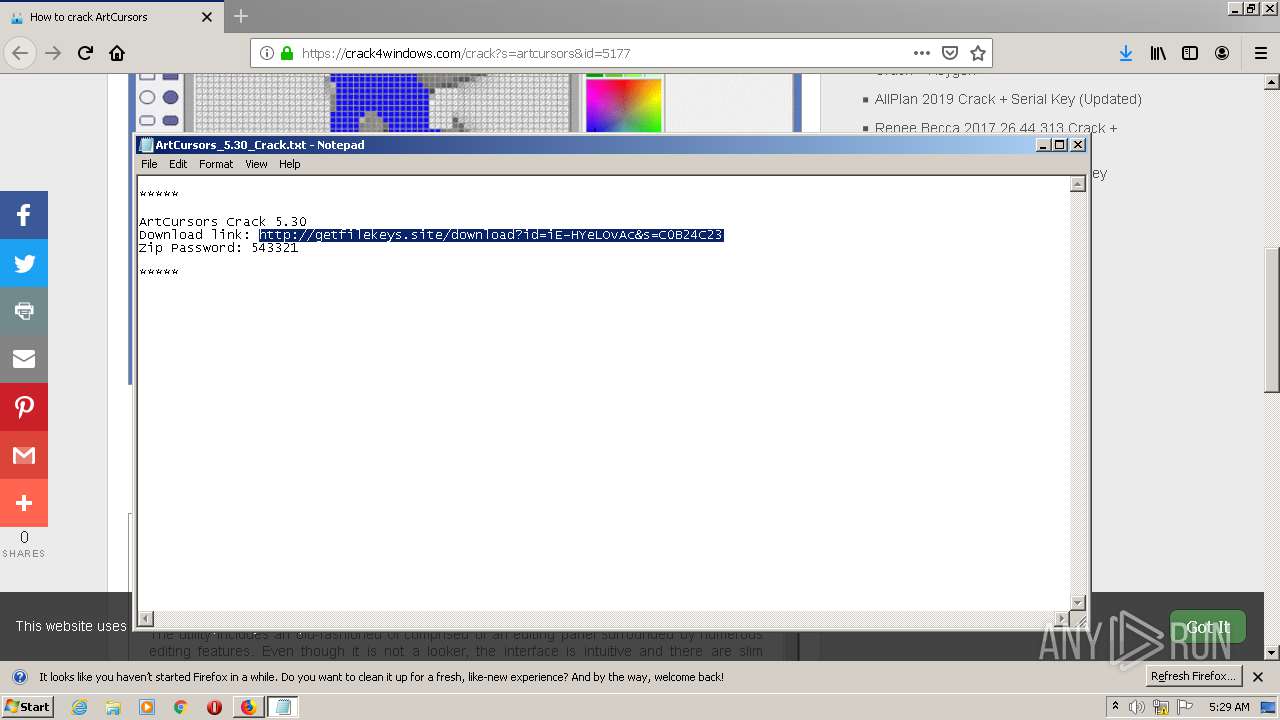
Task: Maximize the Notepad window
Action: click(1060, 145)
